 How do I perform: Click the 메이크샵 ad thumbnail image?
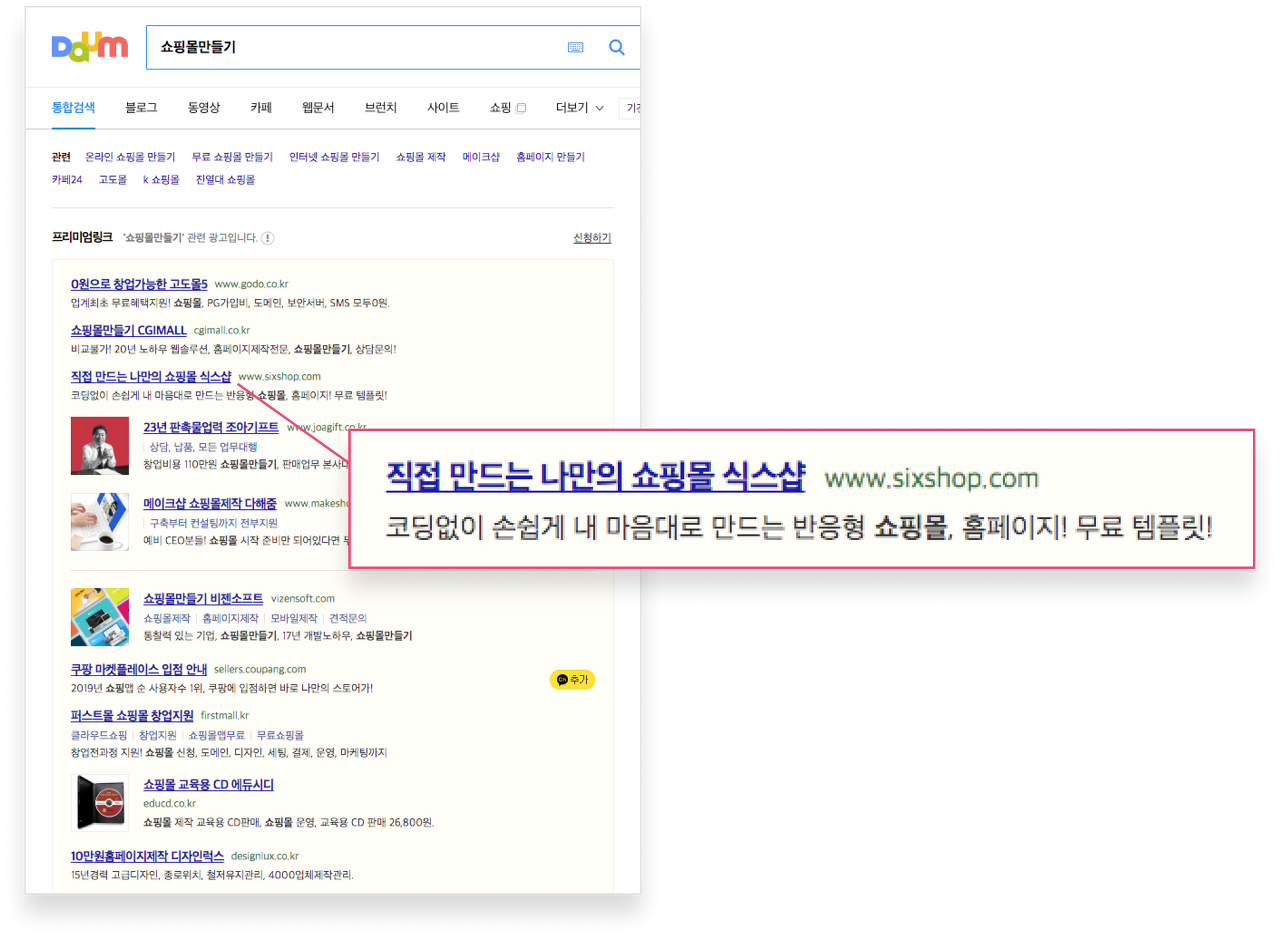tap(100, 522)
